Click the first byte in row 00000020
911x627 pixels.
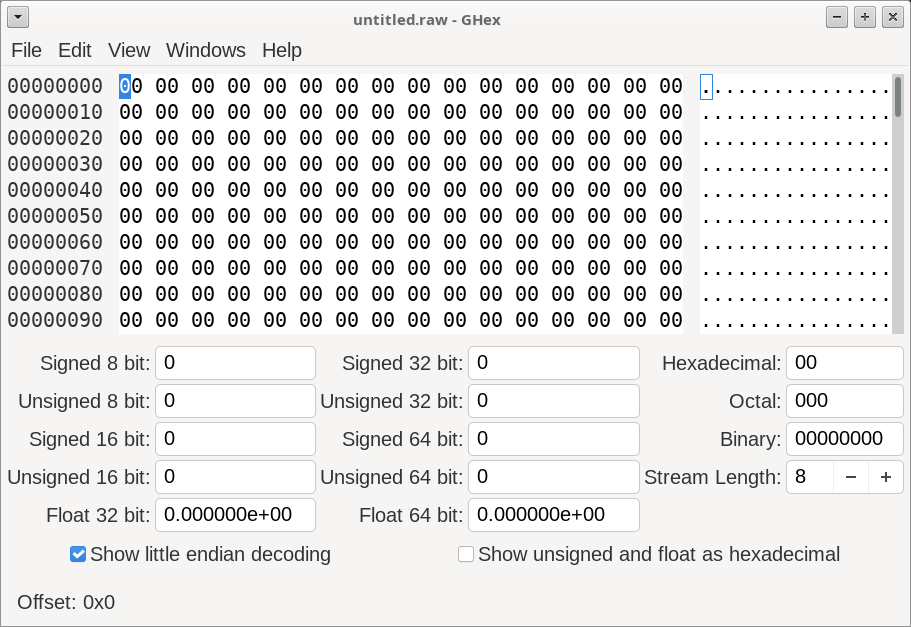coord(131,138)
